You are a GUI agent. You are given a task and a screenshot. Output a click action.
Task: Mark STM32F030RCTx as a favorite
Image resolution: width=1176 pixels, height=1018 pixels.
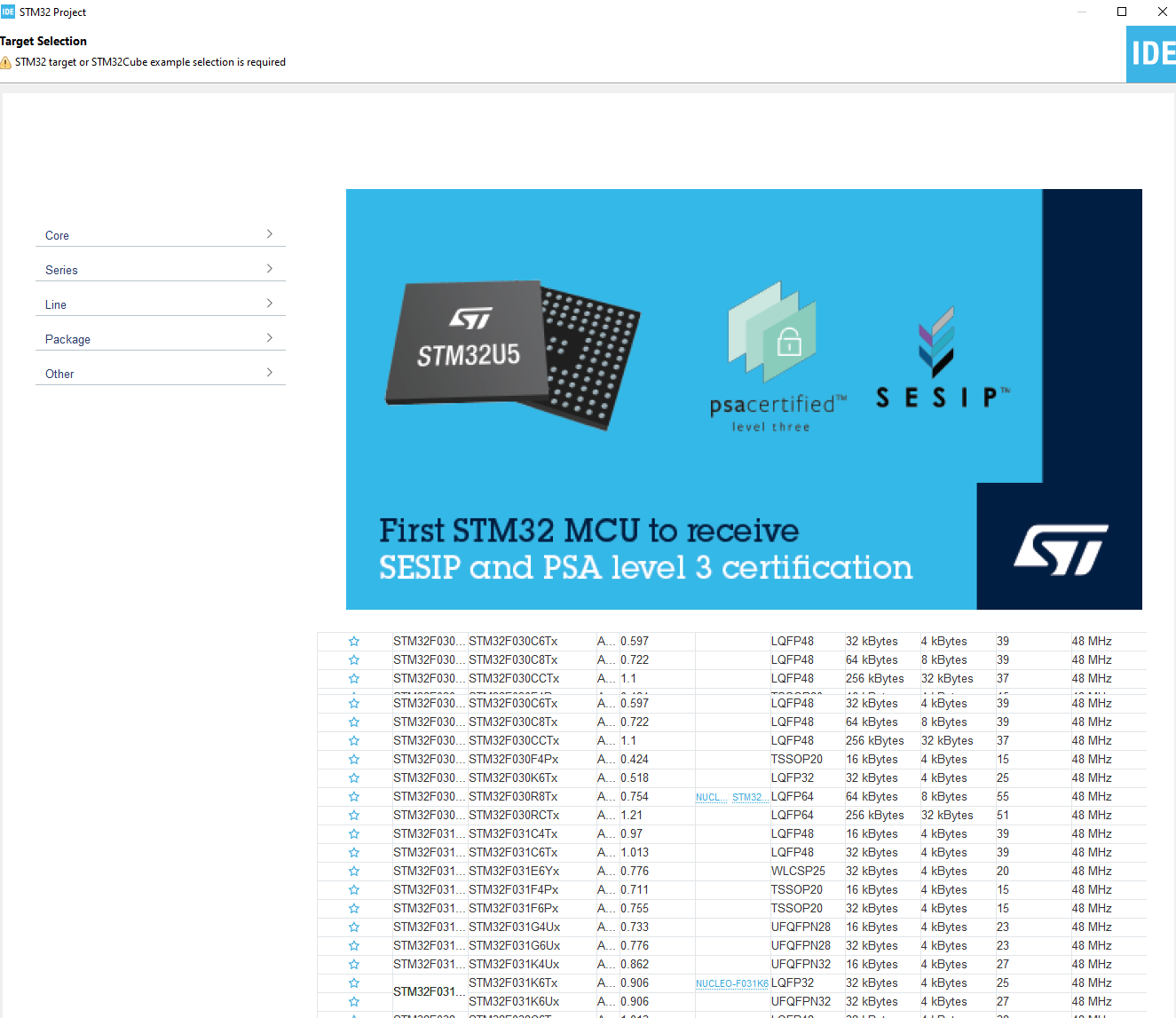pyautogui.click(x=354, y=815)
